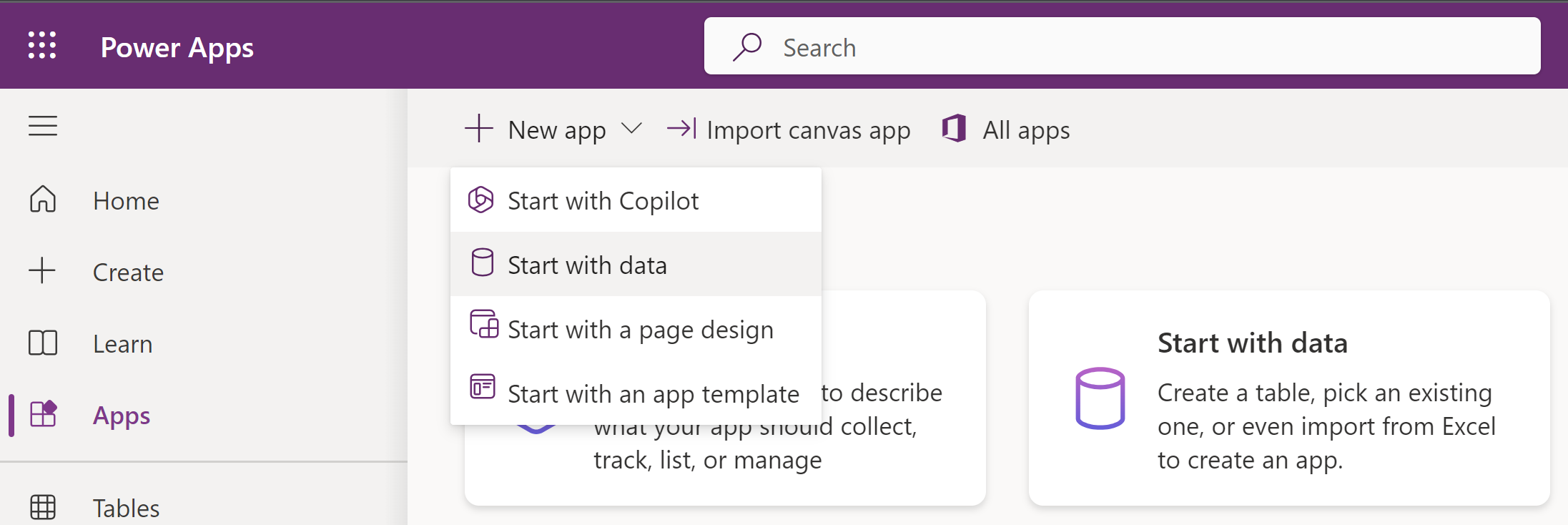Collapse the left navigation hamburger menu
The height and width of the screenshot is (525, 1568).
click(x=43, y=127)
